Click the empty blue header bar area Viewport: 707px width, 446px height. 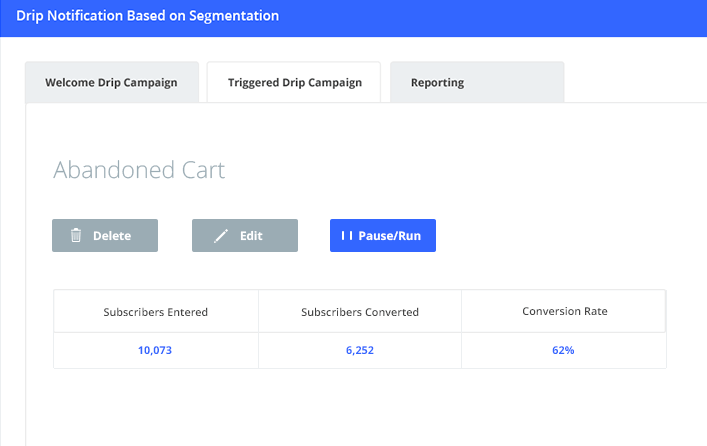pyautogui.click(x=500, y=17)
